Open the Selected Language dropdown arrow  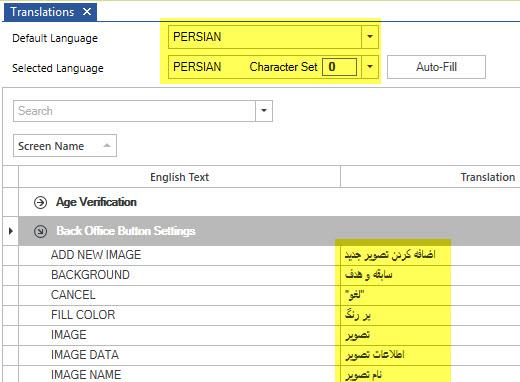tap(370, 67)
